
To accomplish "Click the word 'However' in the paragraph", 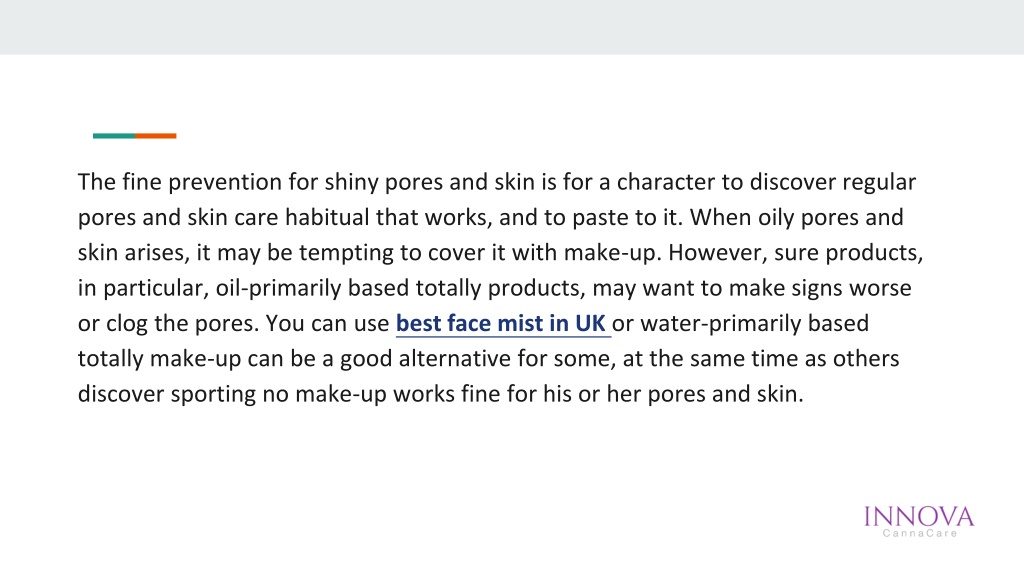I will tap(715, 252).
